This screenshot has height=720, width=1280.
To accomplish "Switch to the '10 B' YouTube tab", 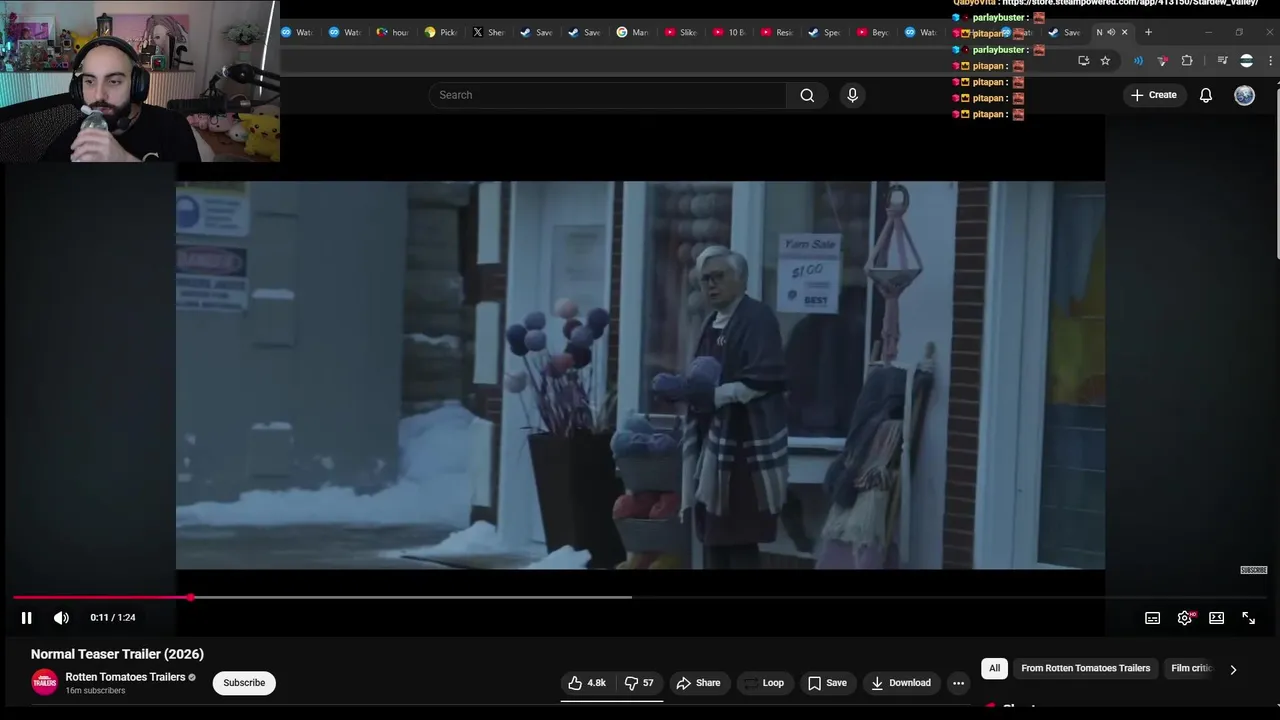I will (x=728, y=32).
